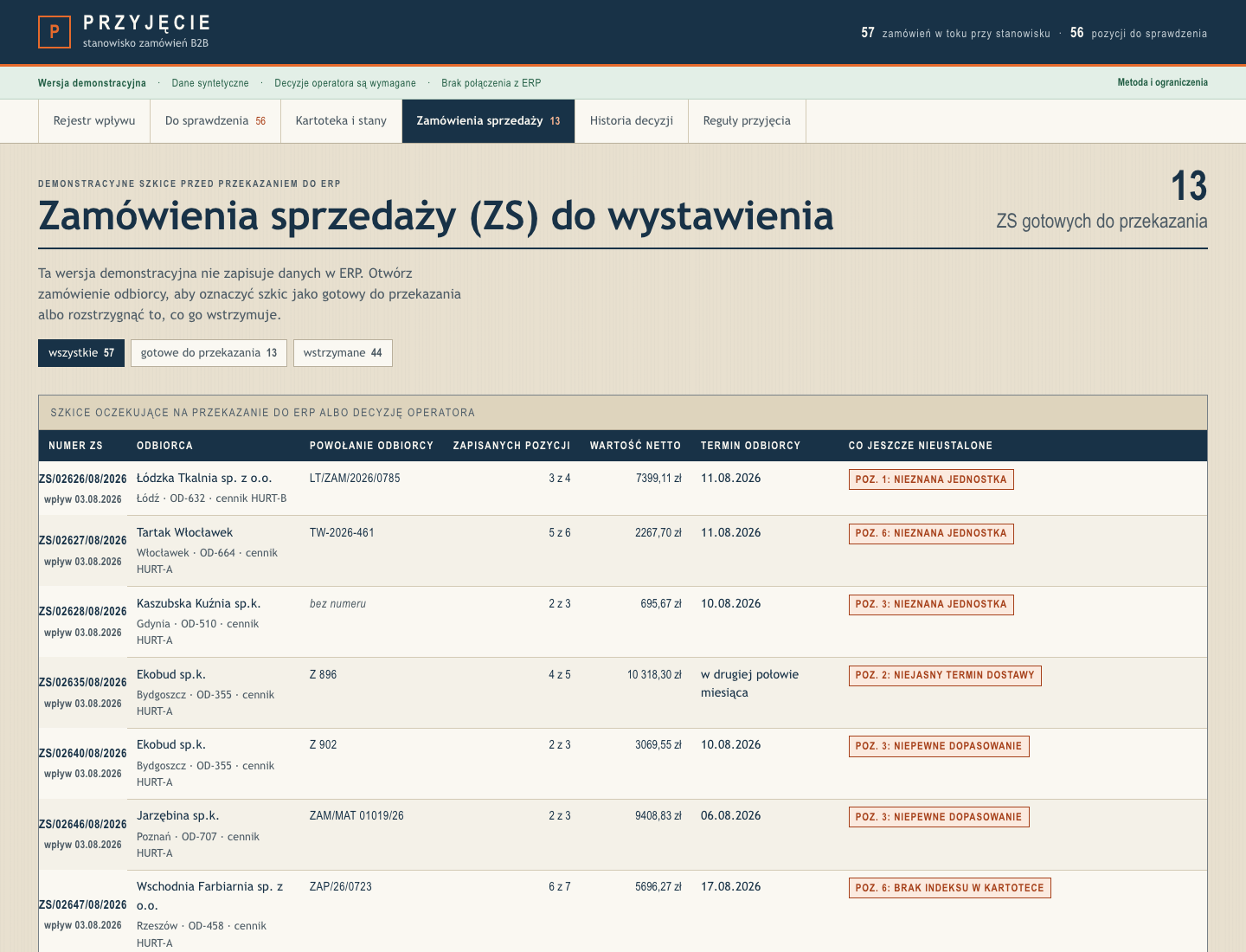This screenshot has width=1246, height=952.
Task: Click Poz. 3: Nieznana jednostka badge
Action: [931, 605]
